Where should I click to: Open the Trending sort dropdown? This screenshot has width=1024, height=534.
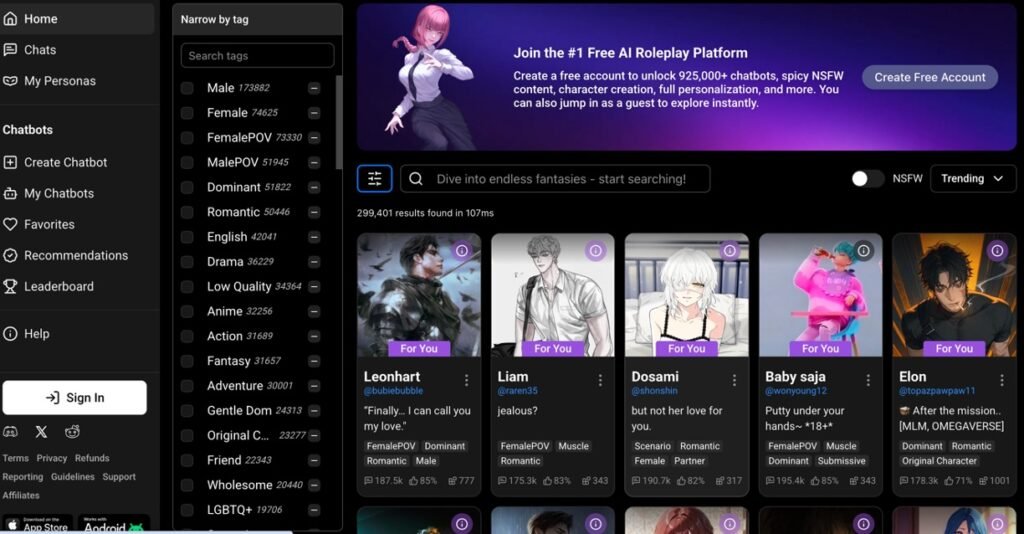click(x=972, y=179)
